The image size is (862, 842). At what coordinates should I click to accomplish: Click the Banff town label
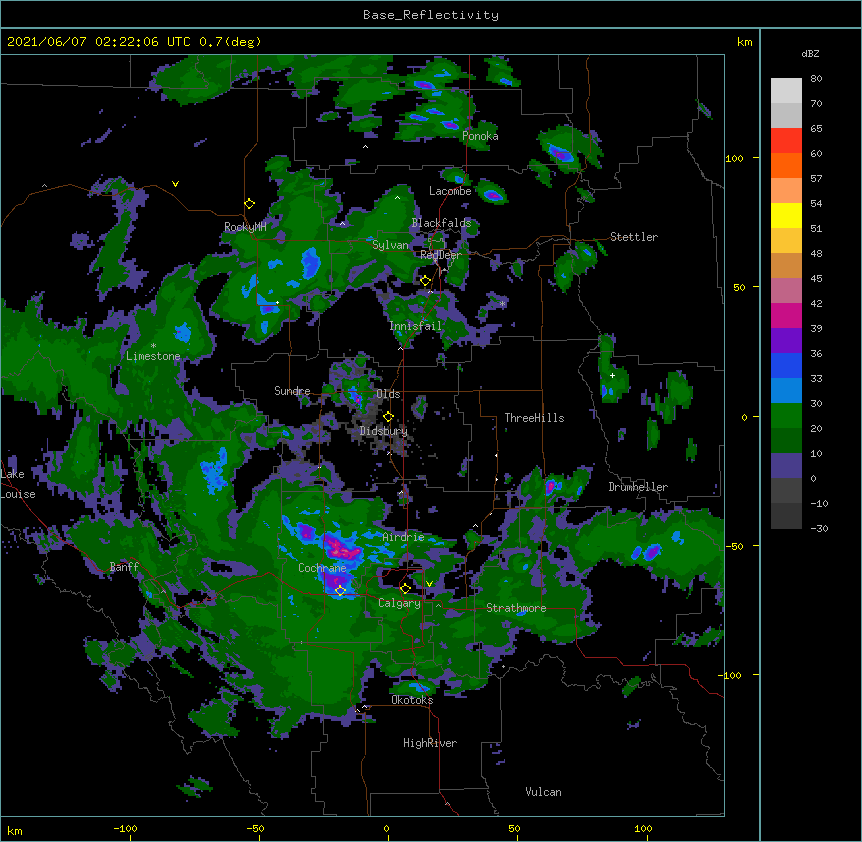point(124,567)
